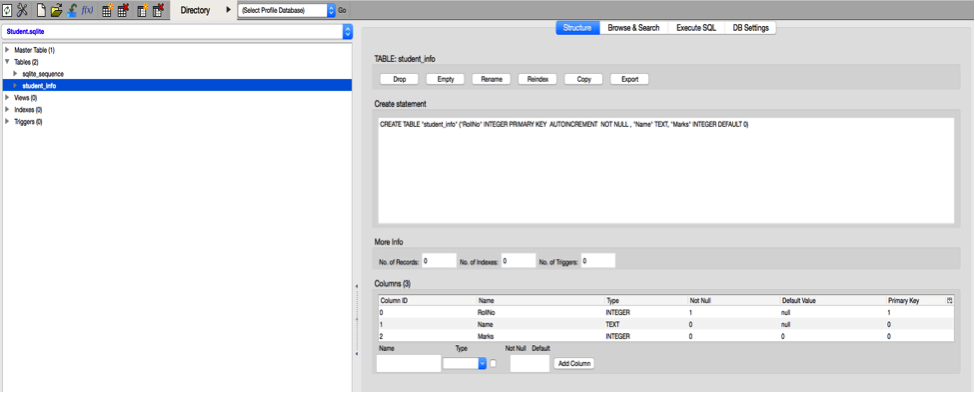This screenshot has height=393, width=975.
Task: Click the Refresh icon in toolbar
Action: coord(6,10)
